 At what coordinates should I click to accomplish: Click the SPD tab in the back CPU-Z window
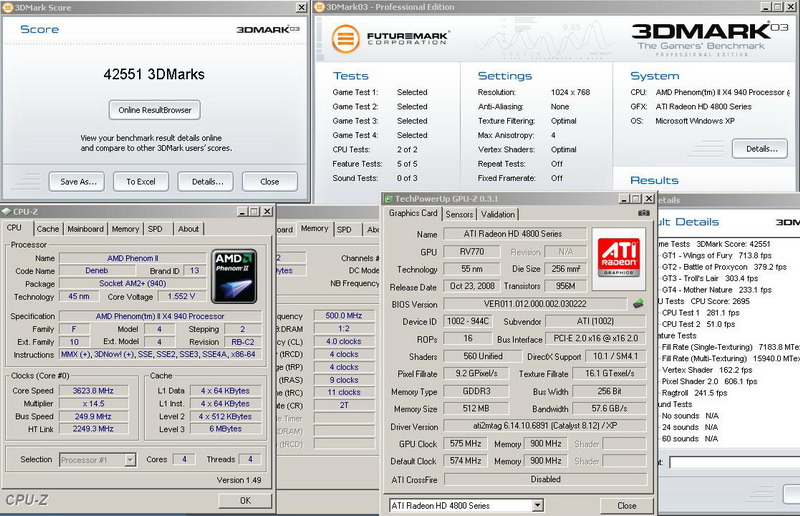(x=344, y=230)
